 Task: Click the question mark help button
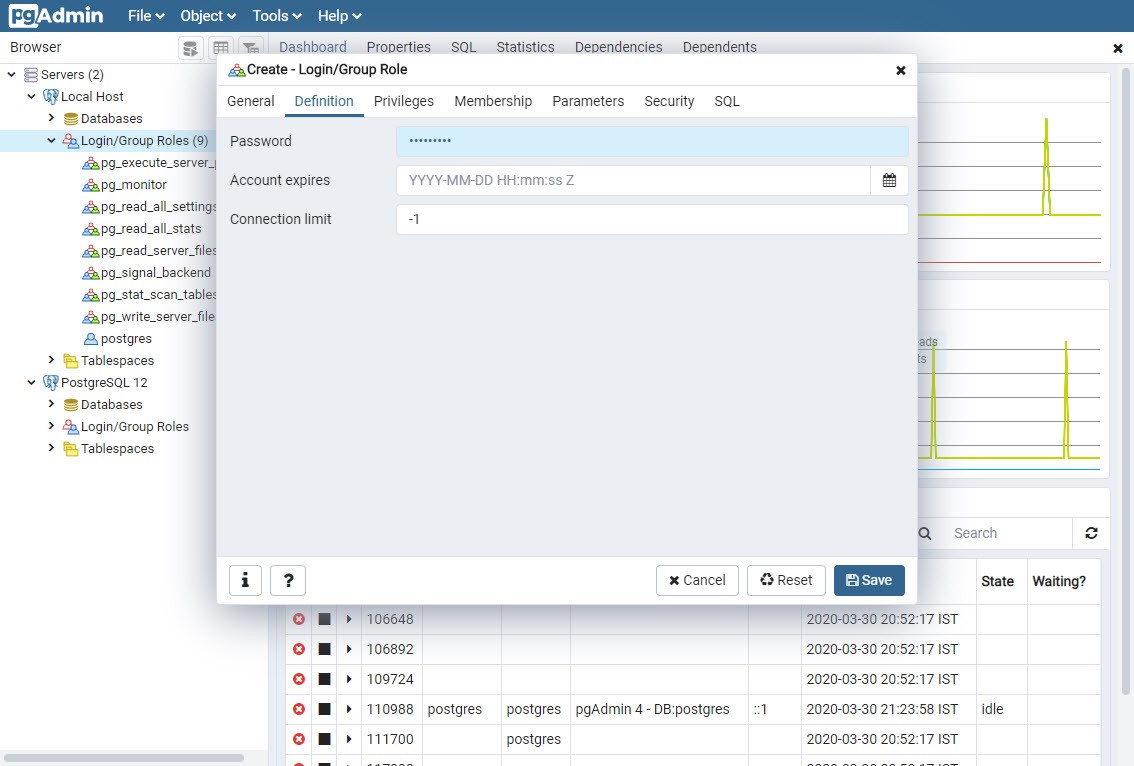[288, 580]
